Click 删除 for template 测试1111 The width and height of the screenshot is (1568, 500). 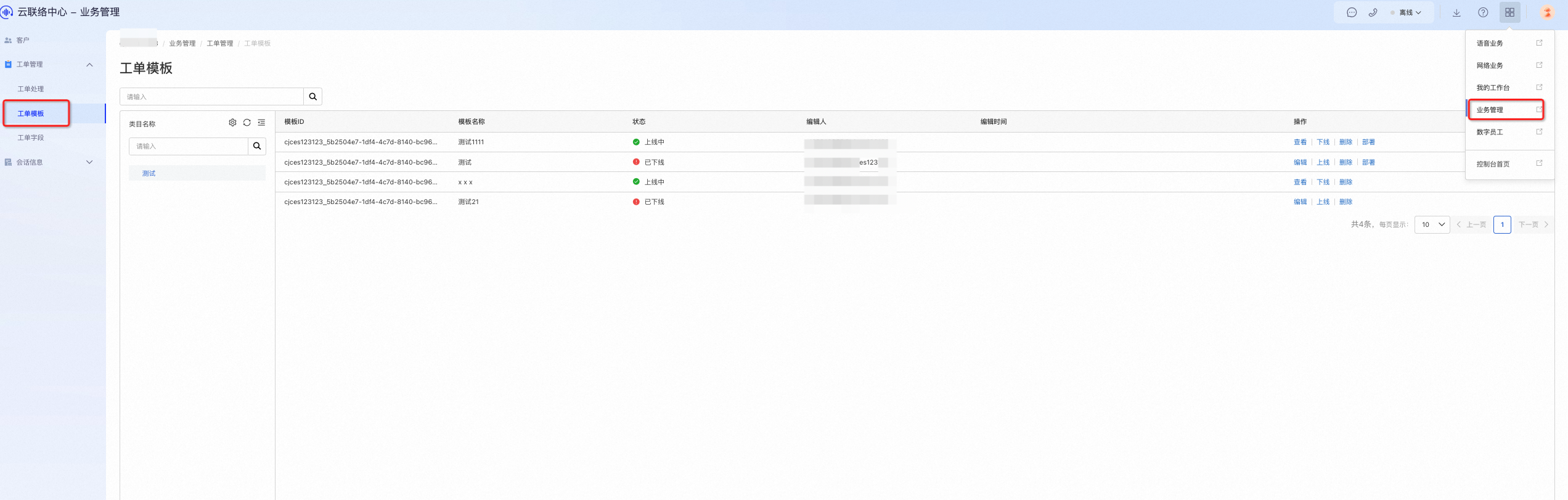click(x=1345, y=142)
